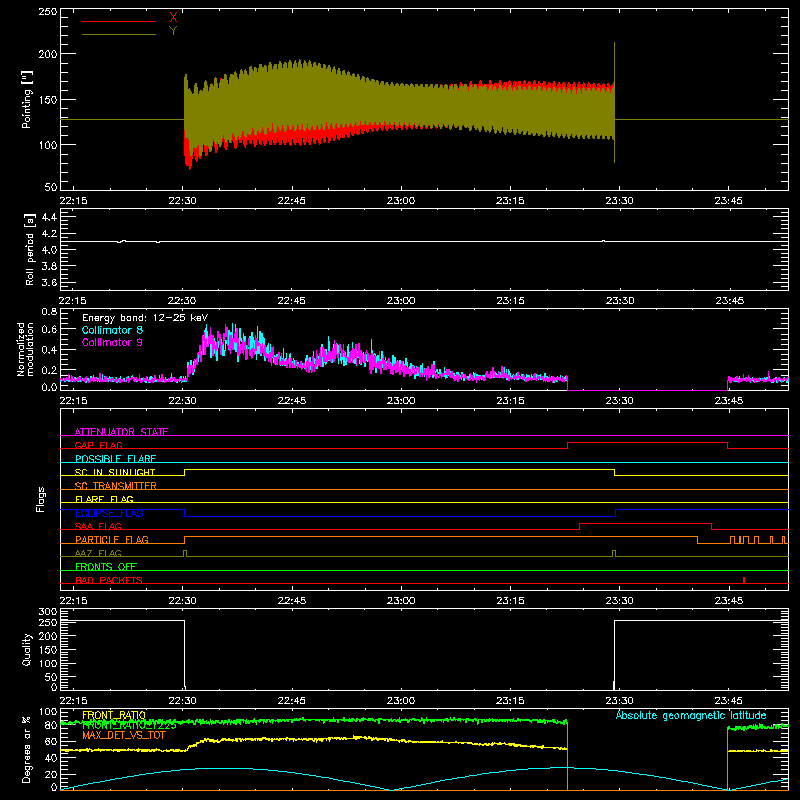Click the 'Degrees or %' axis title
This screenshot has width=800, height=800.
[x=27, y=749]
